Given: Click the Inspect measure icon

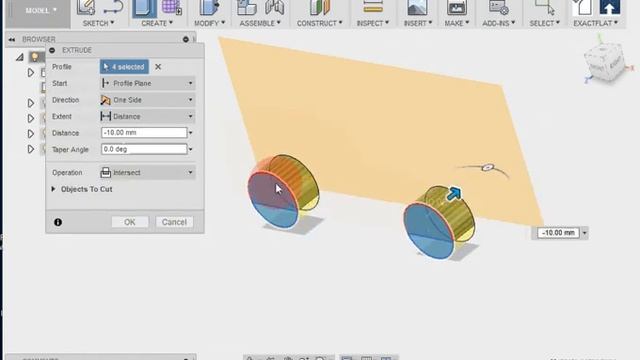Looking at the screenshot, I should pyautogui.click(x=373, y=7).
